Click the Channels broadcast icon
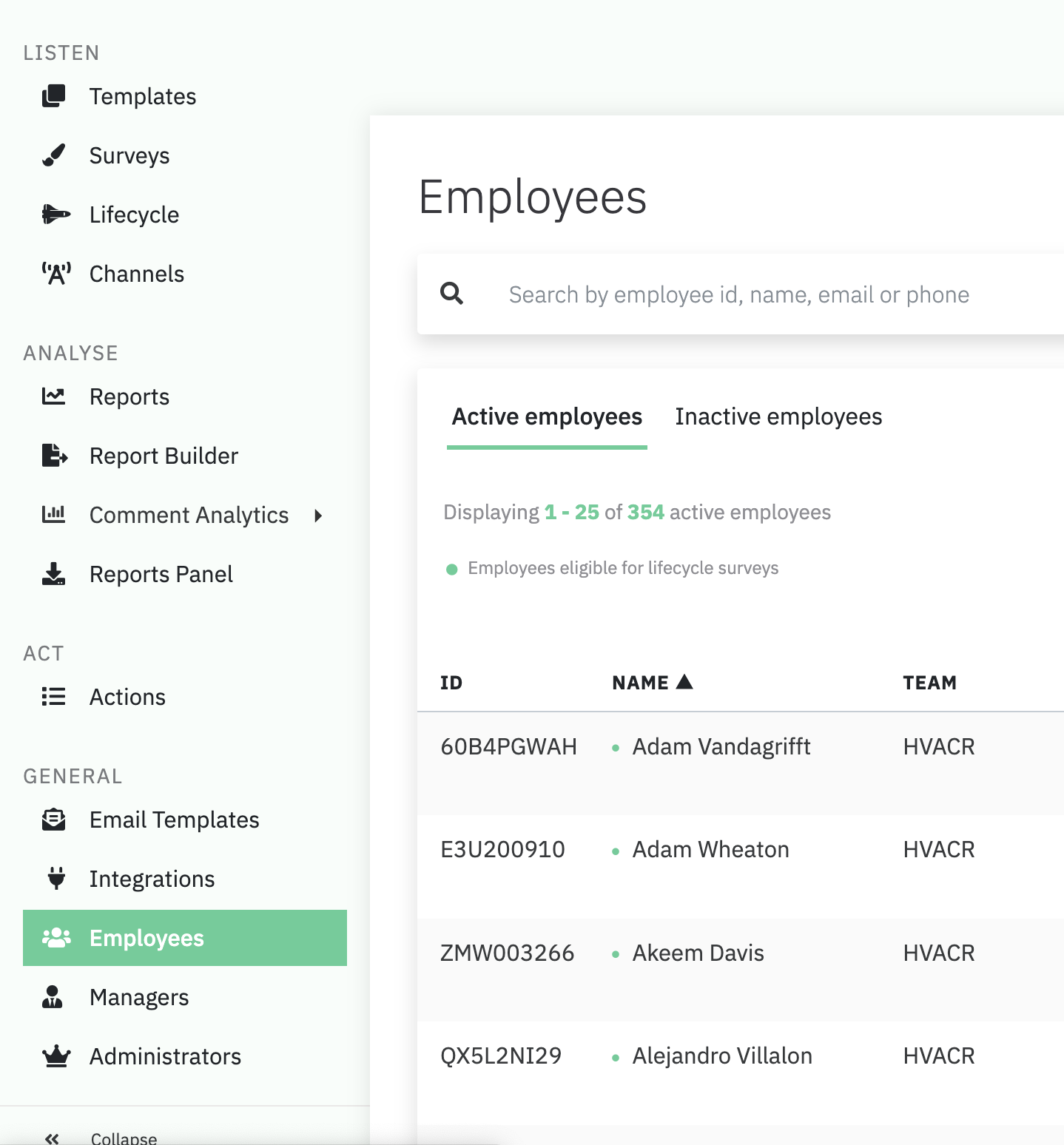The image size is (1064, 1145). click(x=56, y=274)
